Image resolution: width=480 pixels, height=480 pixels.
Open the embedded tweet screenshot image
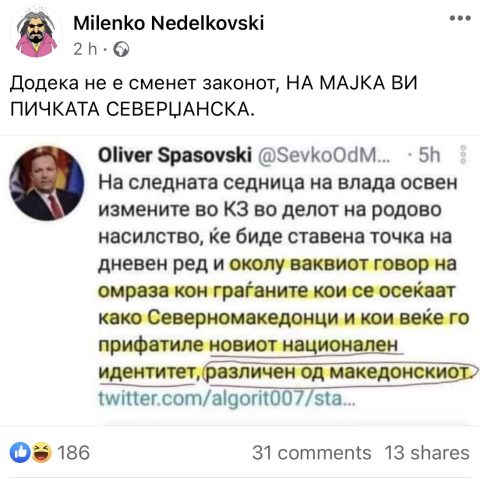(240, 280)
